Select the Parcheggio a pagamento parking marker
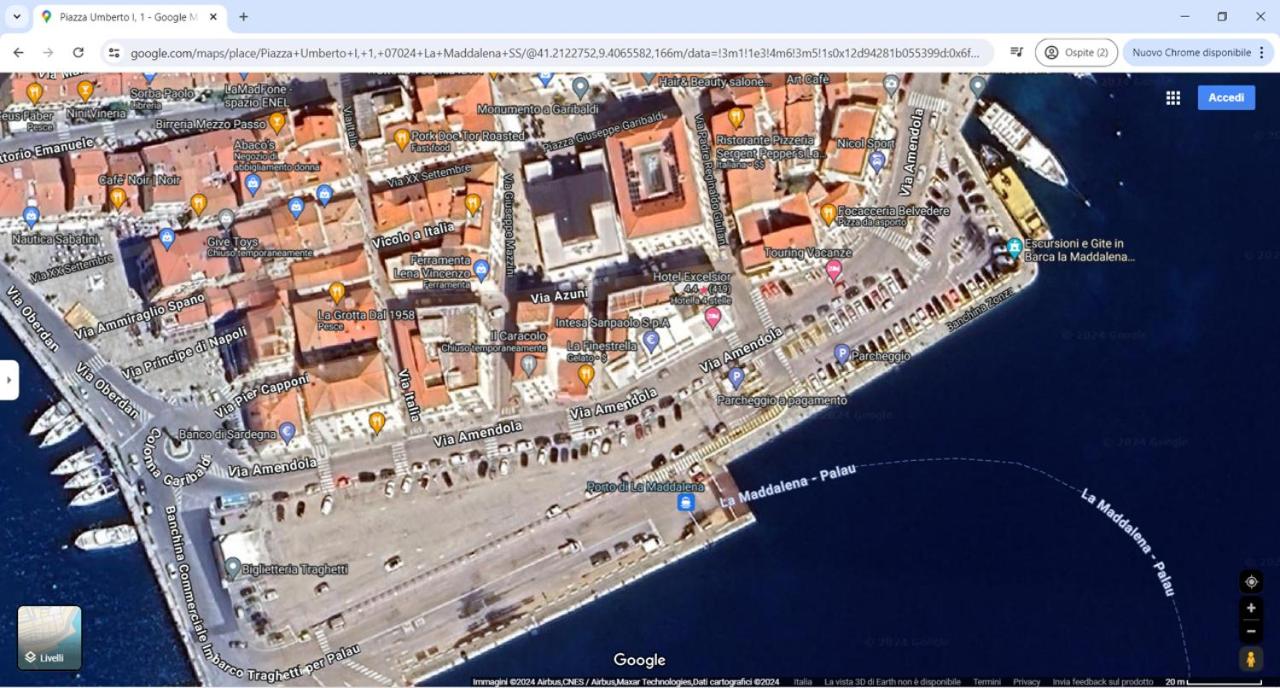 736,378
